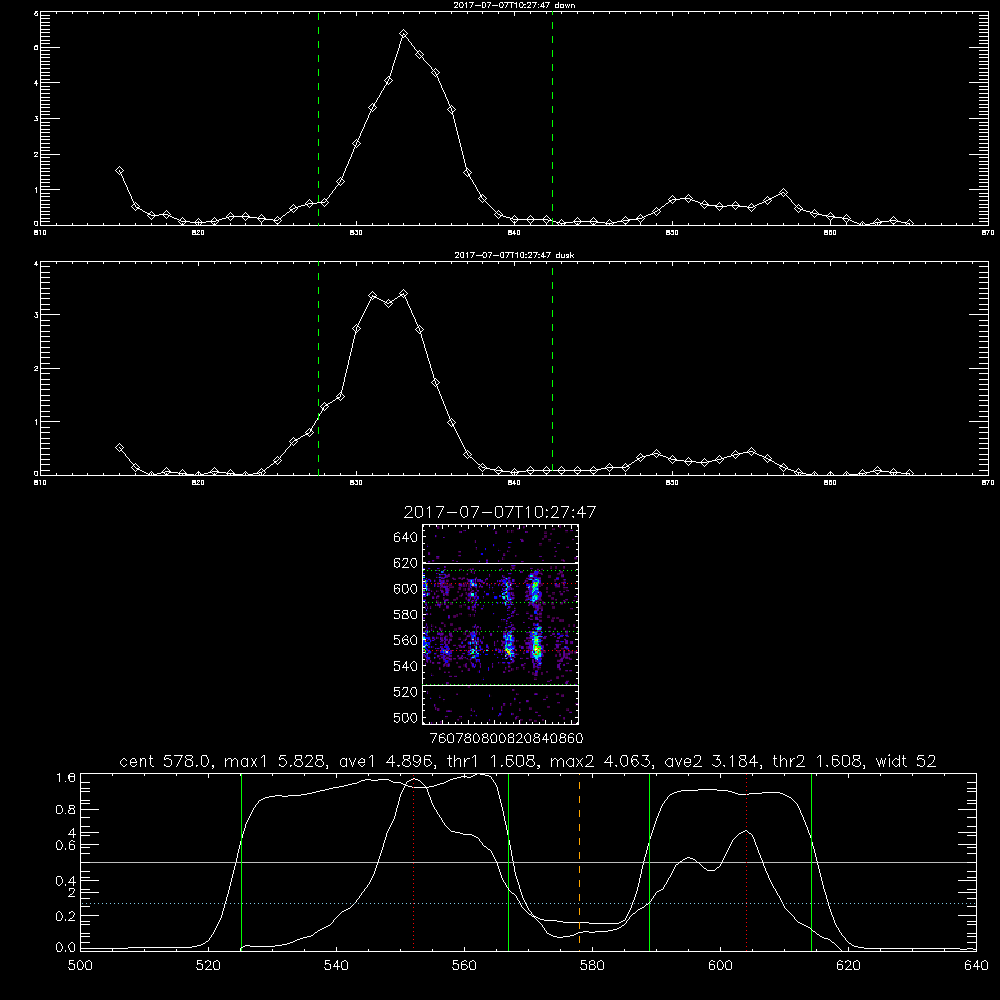The width and height of the screenshot is (1000, 1000).
Task: Click bottom plot x-axis label 620
Action: [x=848, y=966]
